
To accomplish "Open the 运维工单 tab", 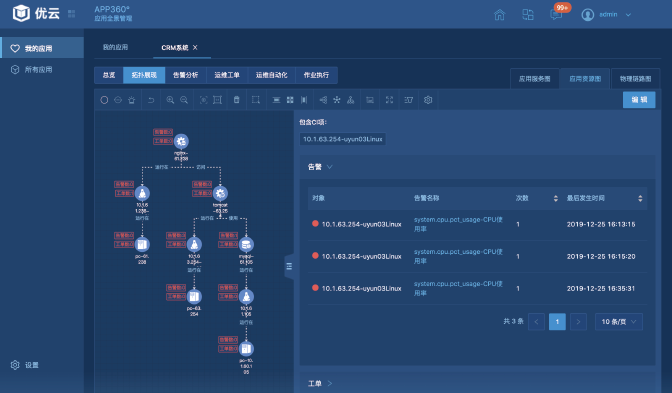I will tap(227, 75).
